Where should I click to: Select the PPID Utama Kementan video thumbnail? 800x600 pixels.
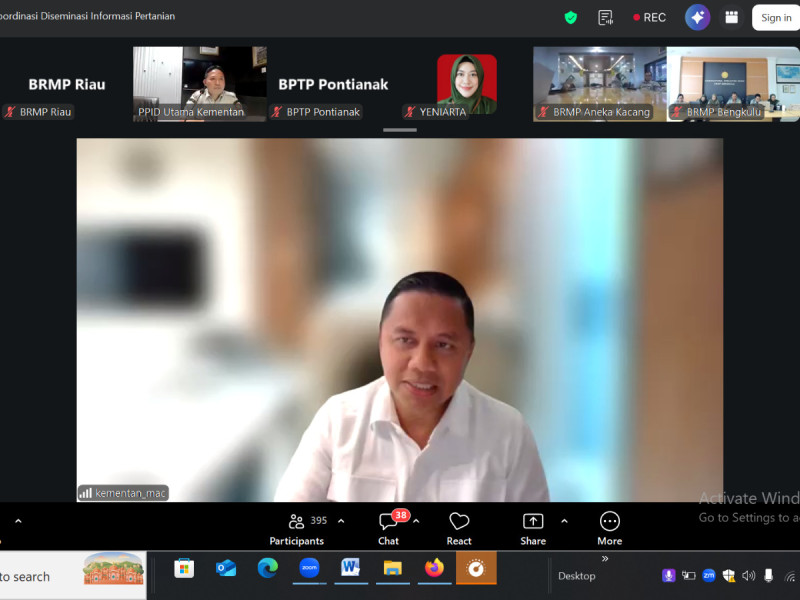[x=199, y=84]
